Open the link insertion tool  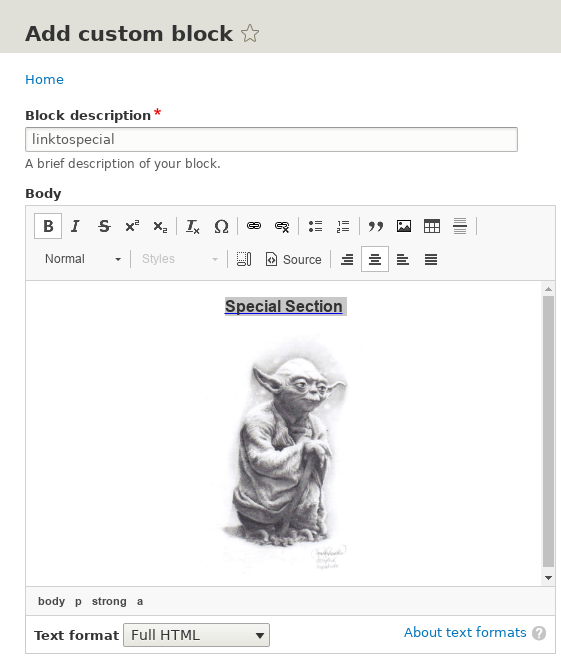254,226
